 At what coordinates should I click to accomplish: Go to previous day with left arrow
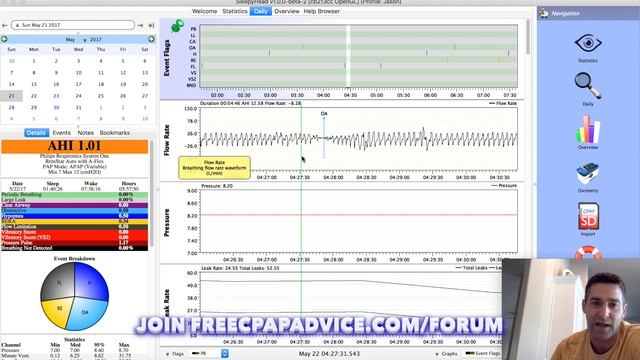[5, 25]
